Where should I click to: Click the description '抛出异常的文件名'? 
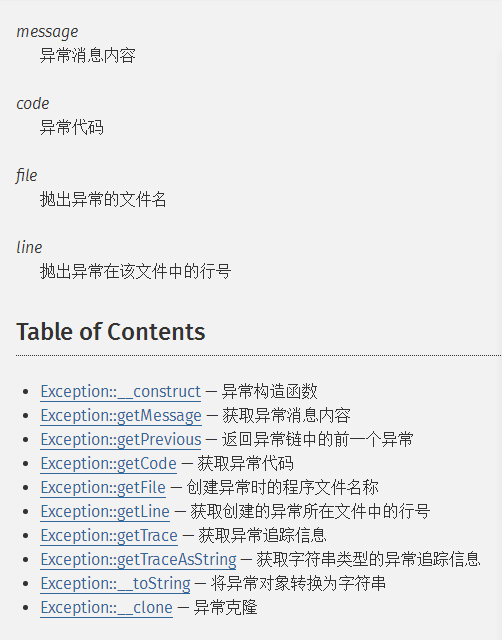click(103, 200)
